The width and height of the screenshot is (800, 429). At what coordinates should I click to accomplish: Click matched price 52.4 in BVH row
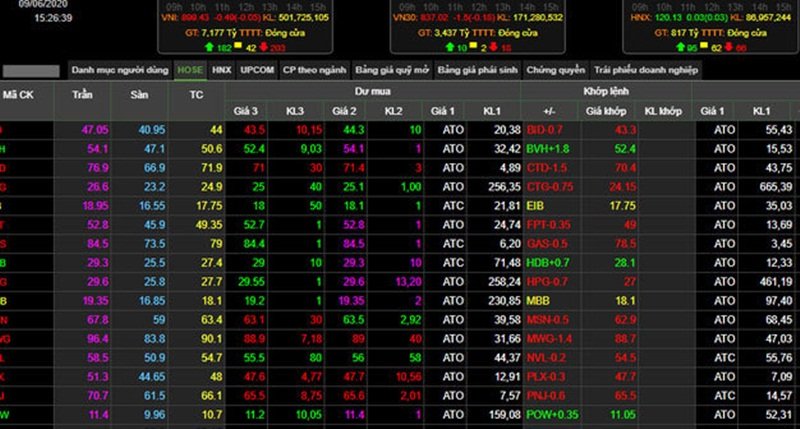pos(625,149)
